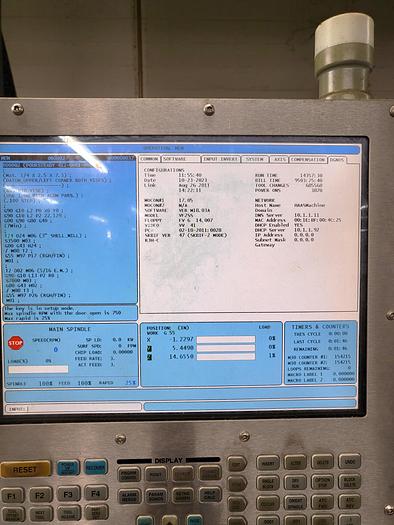Select the red STOP spindle icon

click(x=15, y=343)
